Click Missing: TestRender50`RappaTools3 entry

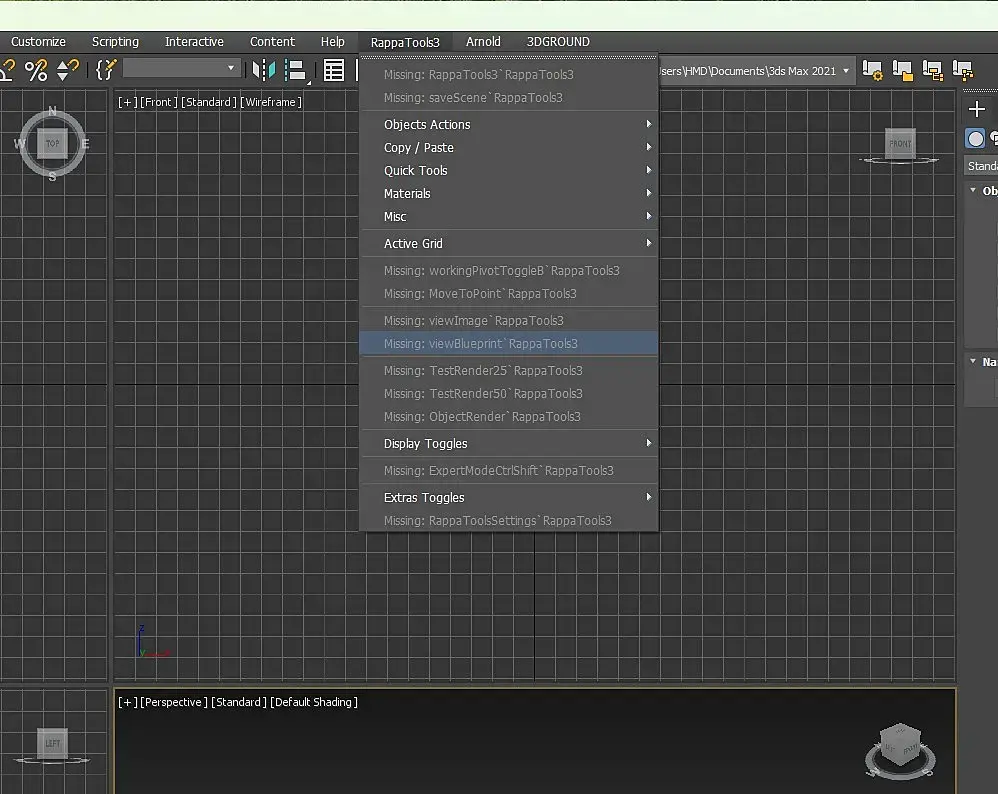coord(509,393)
